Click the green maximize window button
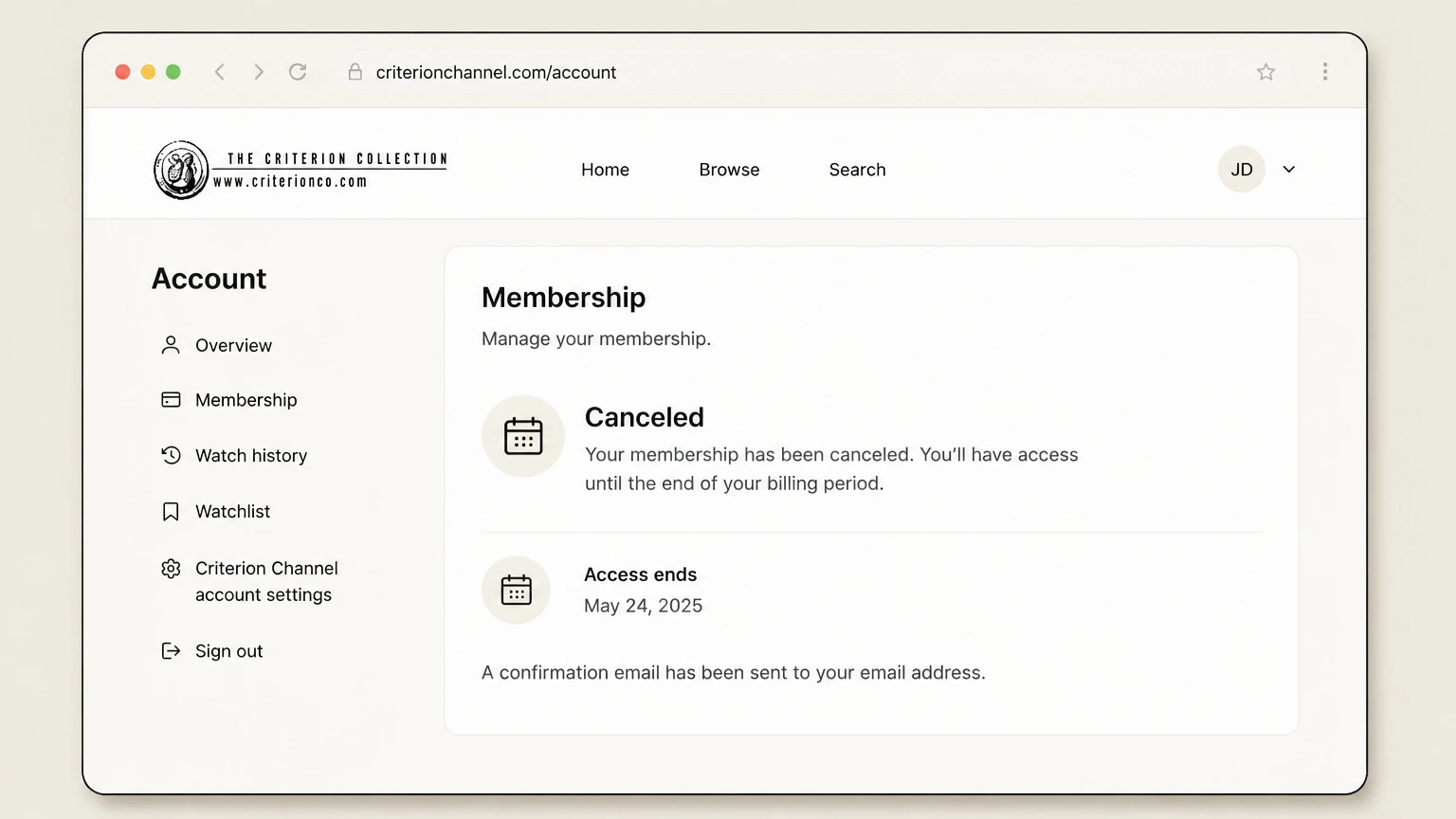 tap(173, 72)
